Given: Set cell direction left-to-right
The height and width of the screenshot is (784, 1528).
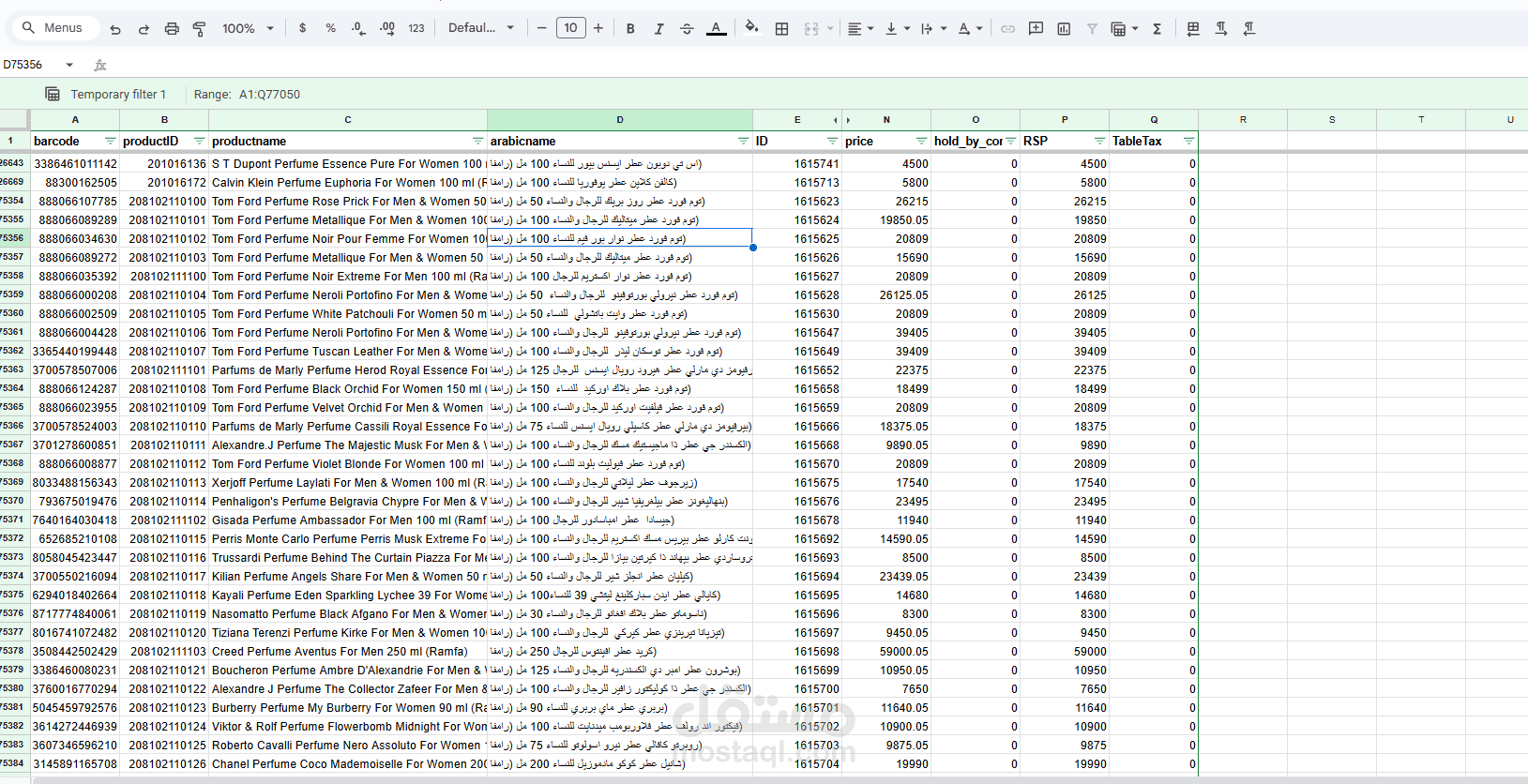Looking at the screenshot, I should [x=1221, y=28].
